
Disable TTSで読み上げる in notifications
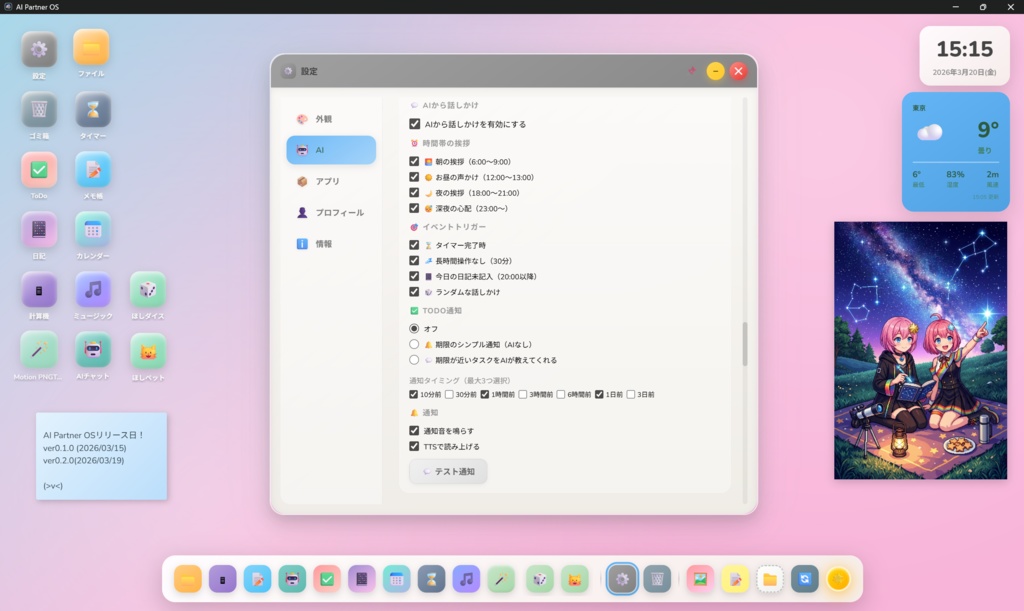415,448
